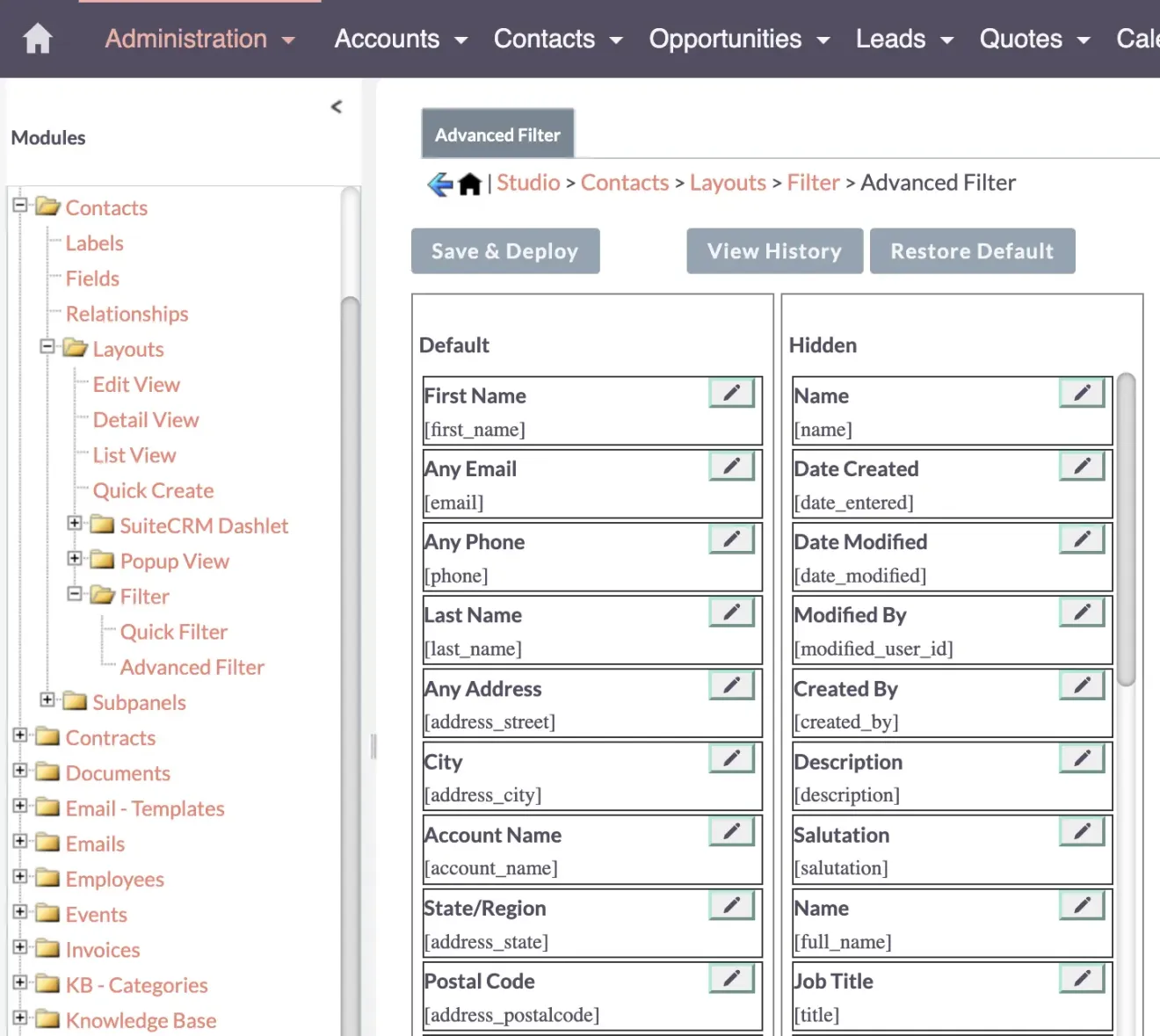Click the black Studio home icon in breadcrumb
The height and width of the screenshot is (1036, 1160).
tap(470, 184)
